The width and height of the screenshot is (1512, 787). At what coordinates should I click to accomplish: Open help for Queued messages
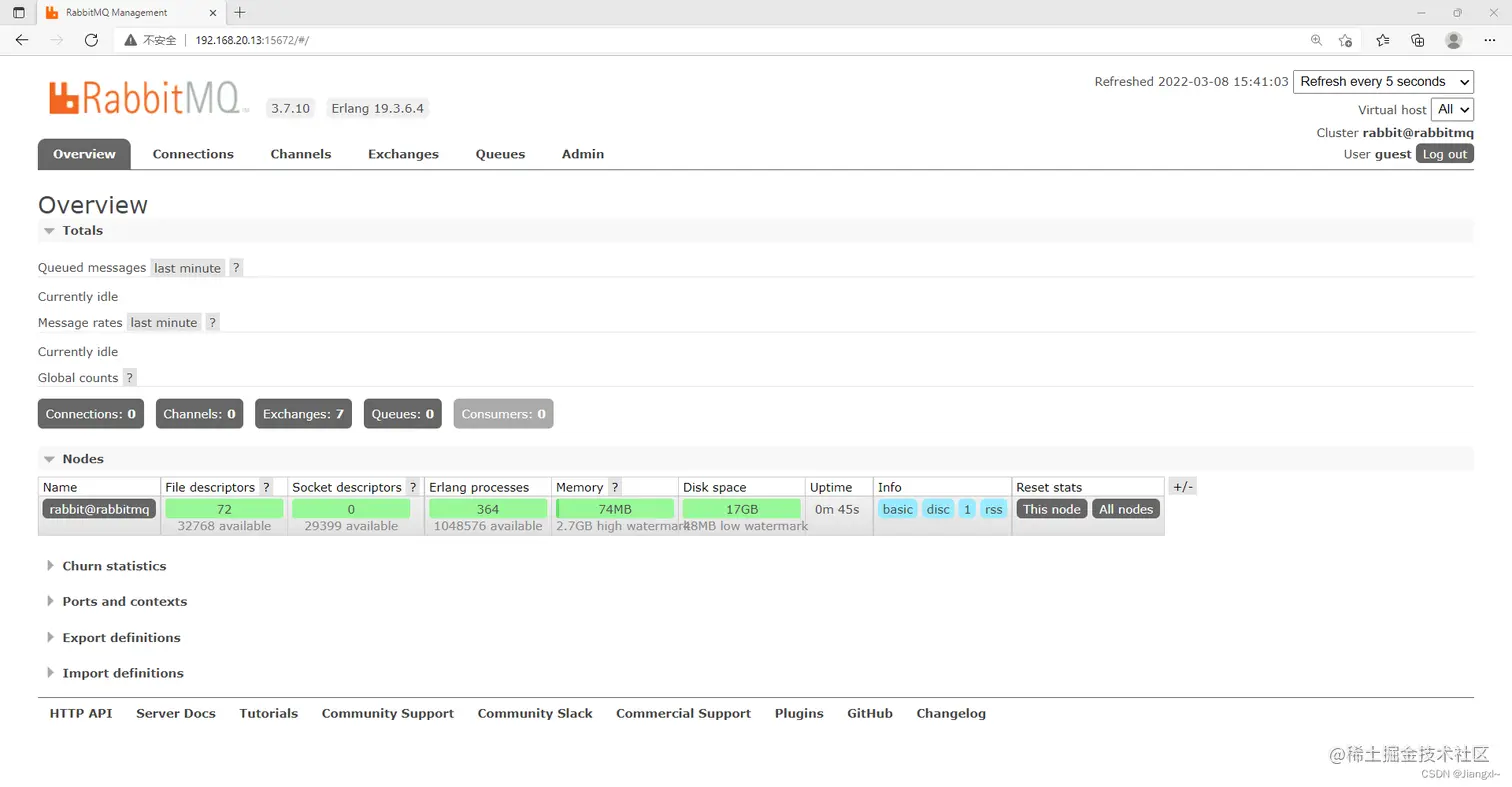(236, 268)
